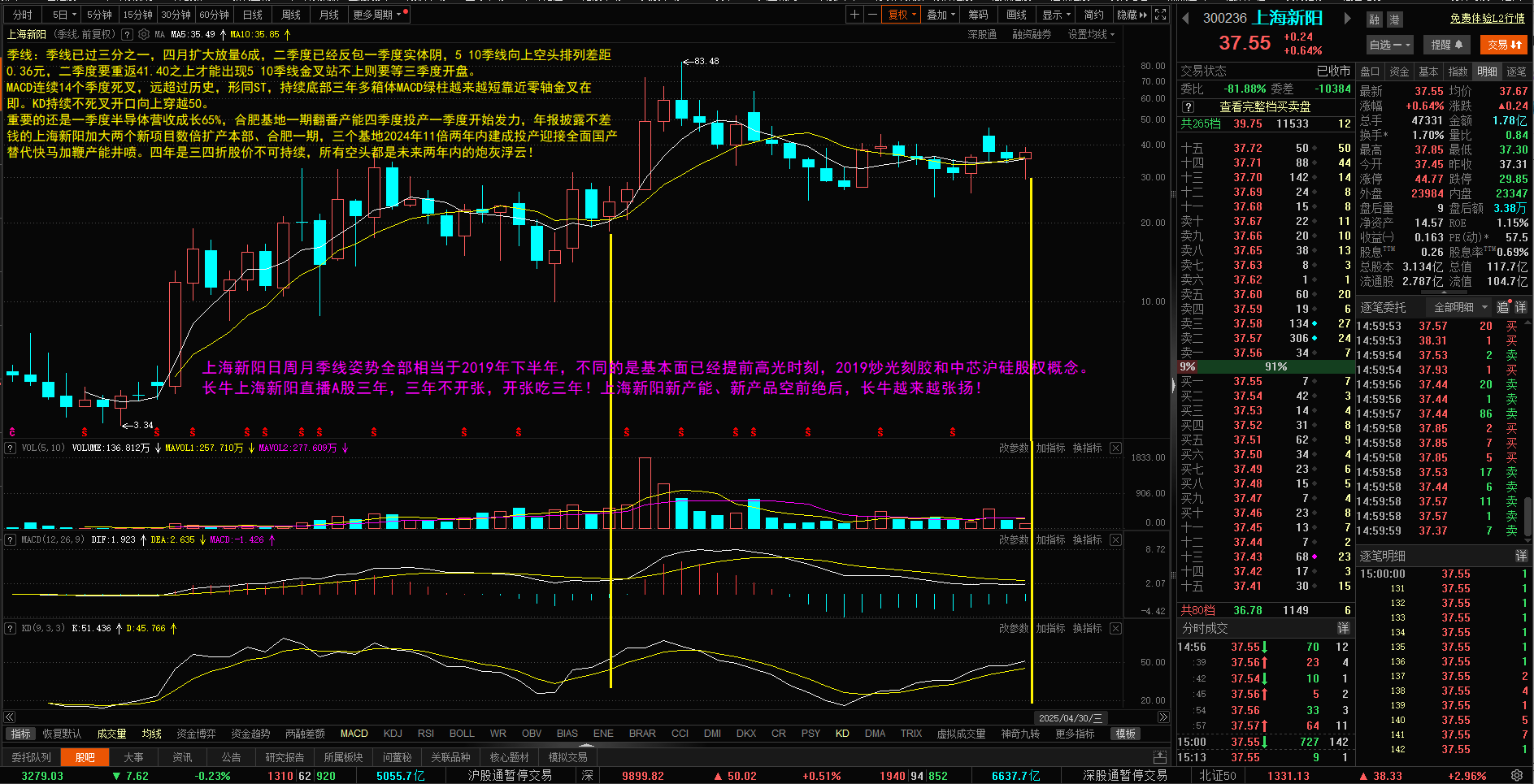Open 详 details for 逐笔委托
This screenshot has height=784, width=1534.
click(x=1520, y=308)
